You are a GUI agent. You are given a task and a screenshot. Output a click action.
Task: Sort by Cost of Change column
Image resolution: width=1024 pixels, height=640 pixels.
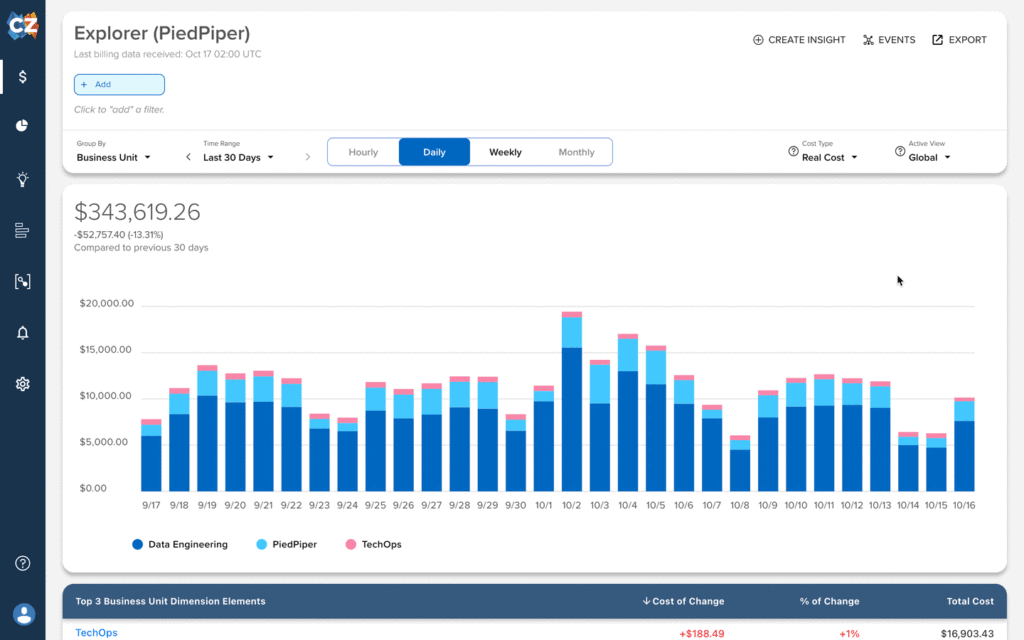[683, 601]
